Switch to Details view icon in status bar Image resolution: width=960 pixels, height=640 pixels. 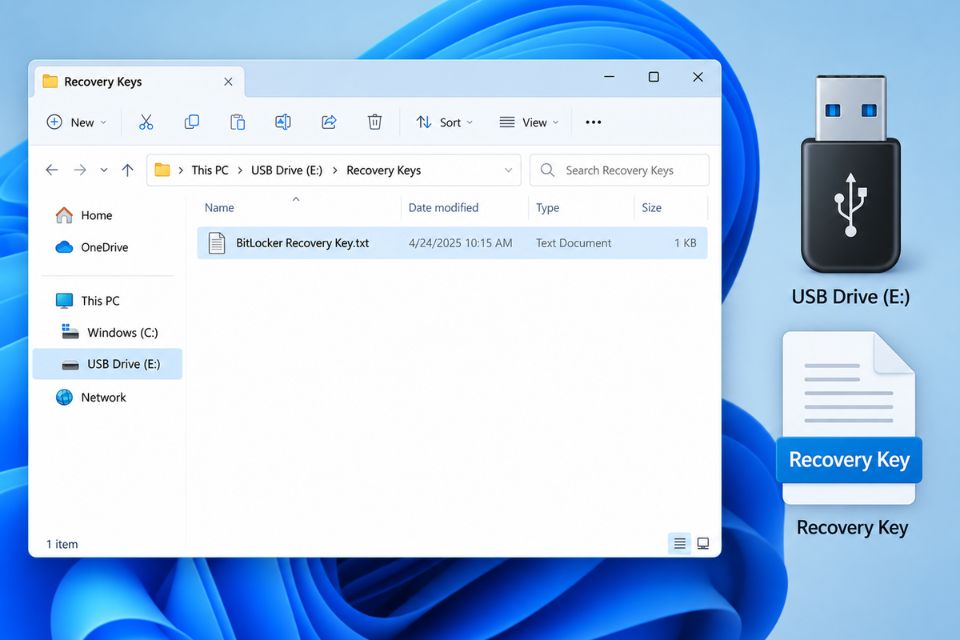pyautogui.click(x=680, y=543)
